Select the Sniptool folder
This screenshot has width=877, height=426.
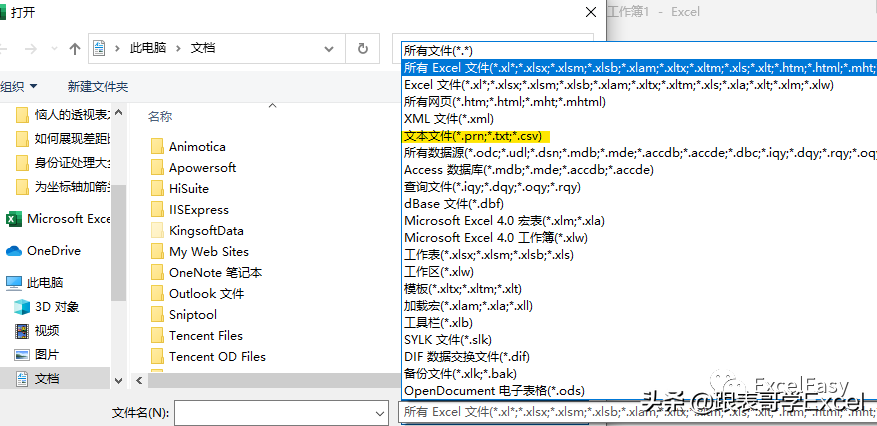[x=184, y=315]
